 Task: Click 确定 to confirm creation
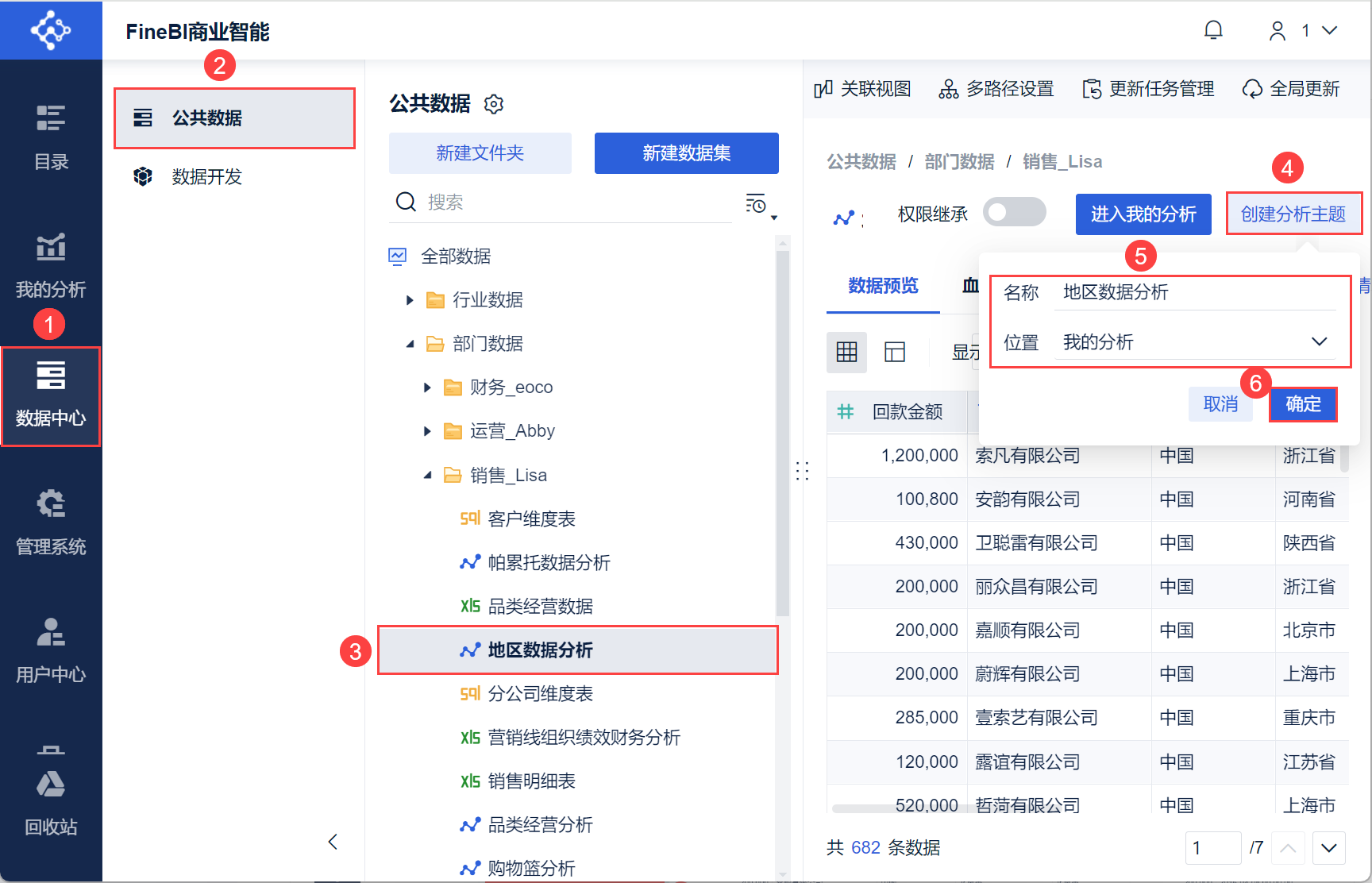1302,404
